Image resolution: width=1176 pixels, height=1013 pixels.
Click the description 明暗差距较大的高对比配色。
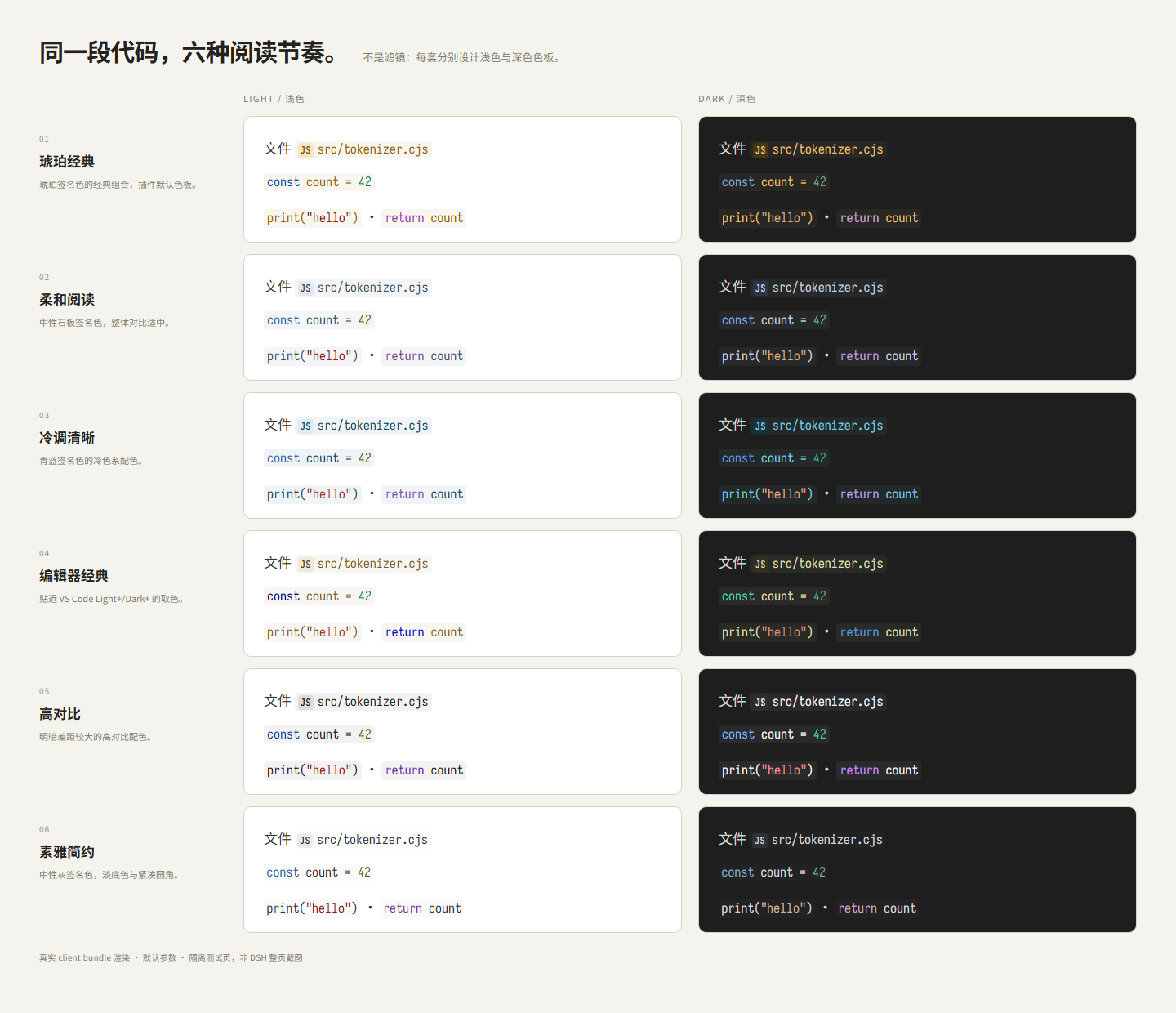(96, 737)
